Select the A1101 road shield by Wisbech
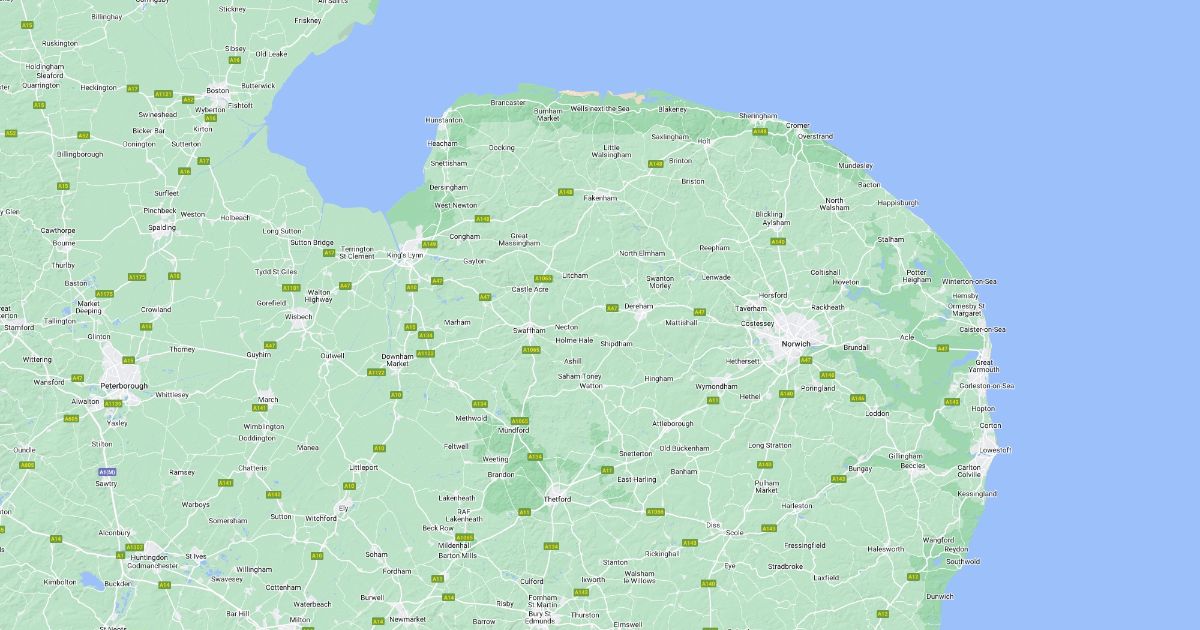 291,288
